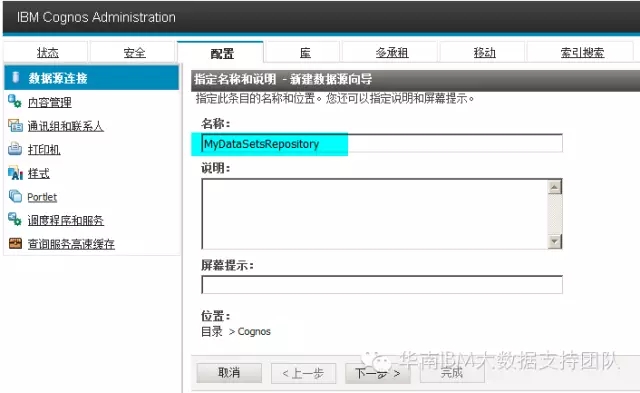
Task: Click the 取消 cancel button
Action: pos(229,373)
